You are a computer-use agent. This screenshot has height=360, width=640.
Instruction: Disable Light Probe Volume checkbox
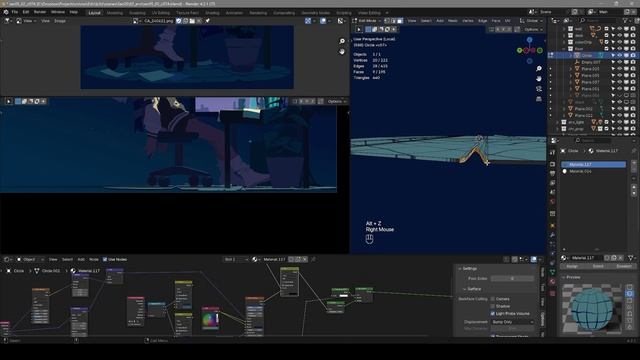point(493,313)
